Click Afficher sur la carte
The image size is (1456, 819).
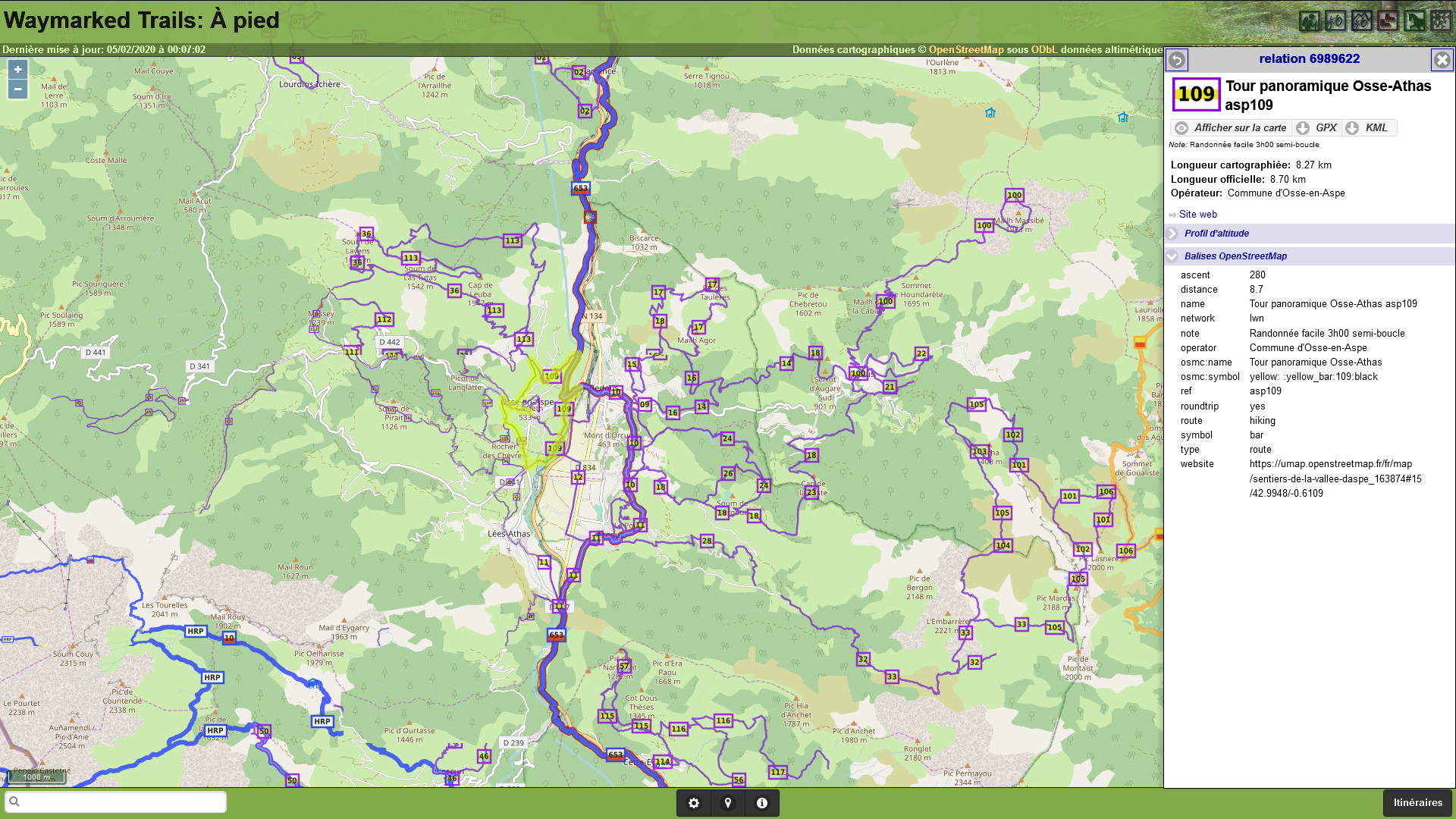click(x=1232, y=128)
